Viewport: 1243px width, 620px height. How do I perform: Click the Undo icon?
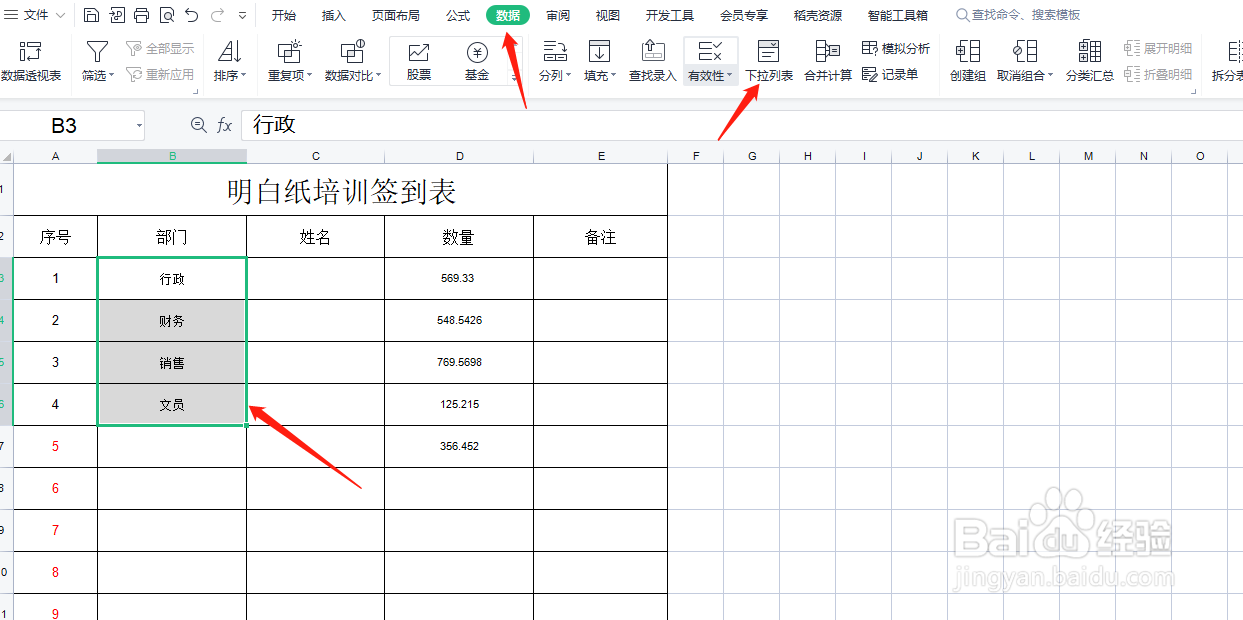point(192,14)
